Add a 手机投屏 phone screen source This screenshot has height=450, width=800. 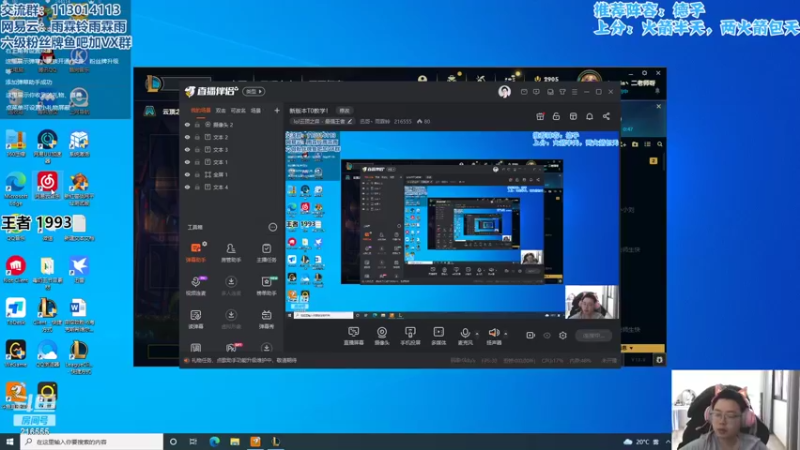pyautogui.click(x=410, y=336)
